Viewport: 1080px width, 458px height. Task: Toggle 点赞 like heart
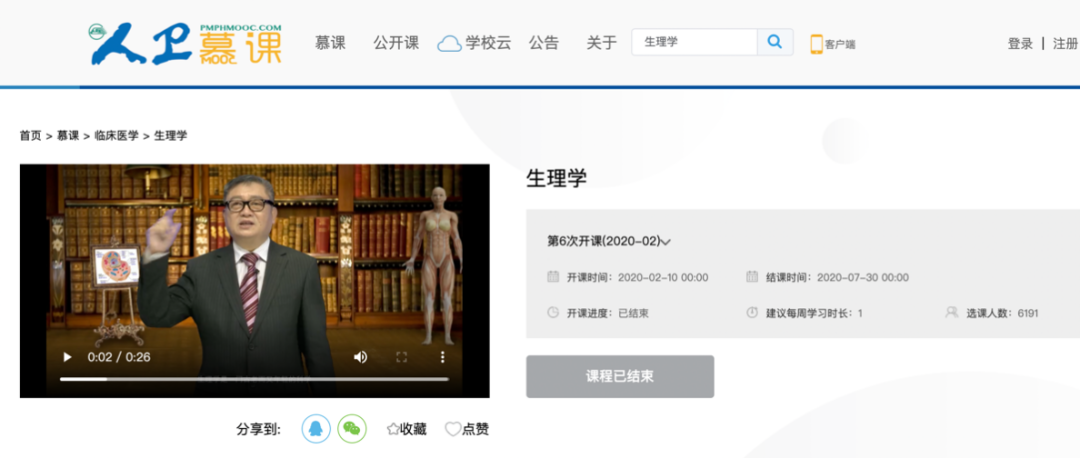[467, 429]
